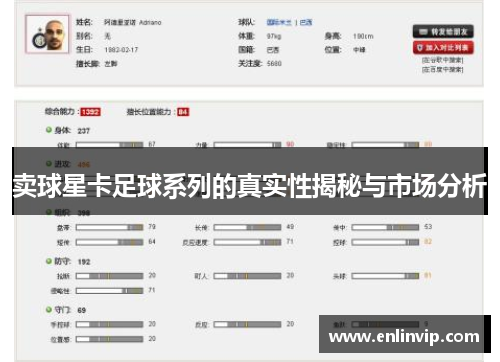Viewport: 500px width, 362px height.
Task: Click the goalkeeping 反应 stat bar
Action: [247, 324]
